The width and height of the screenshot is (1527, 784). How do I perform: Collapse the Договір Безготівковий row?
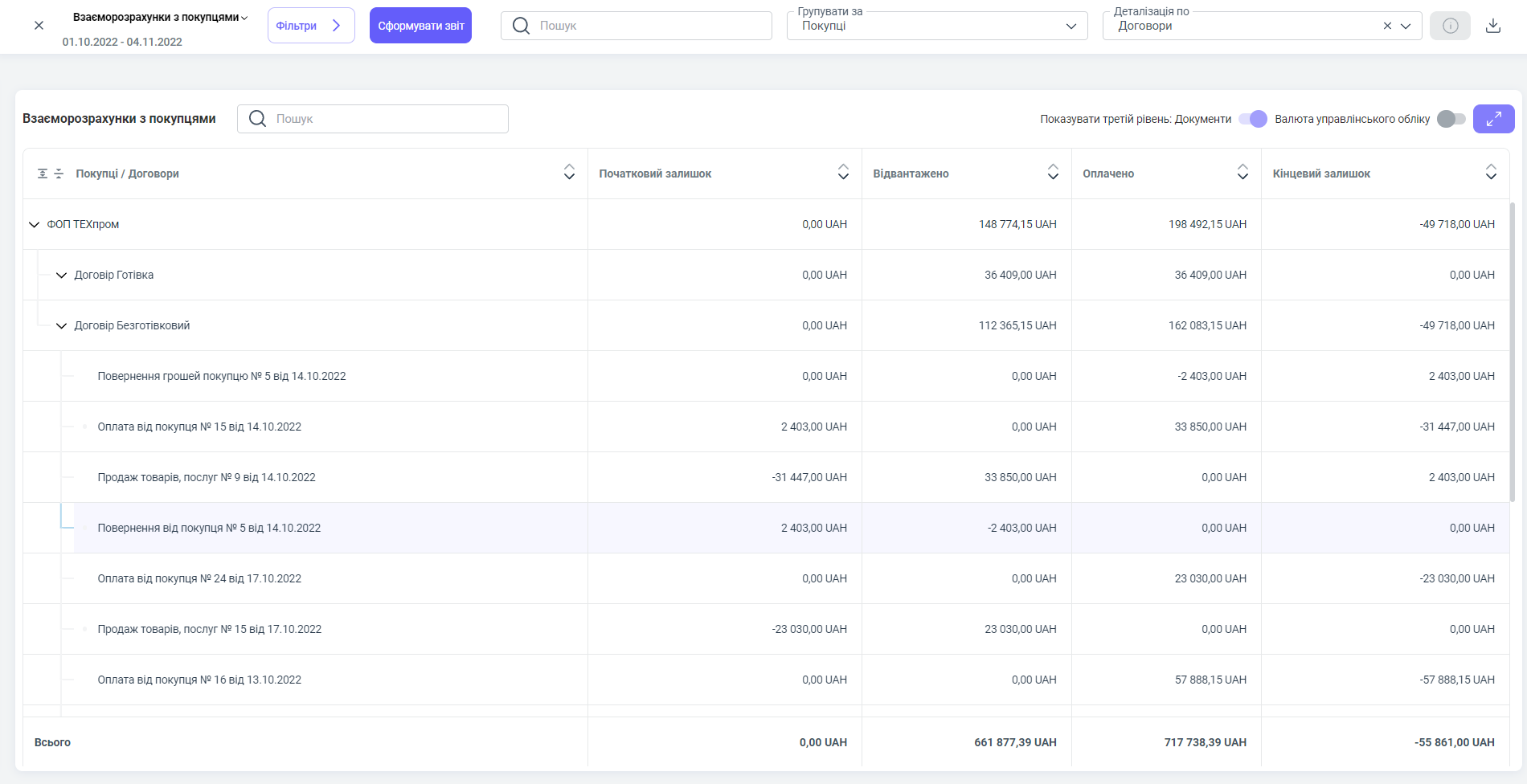pyautogui.click(x=61, y=326)
